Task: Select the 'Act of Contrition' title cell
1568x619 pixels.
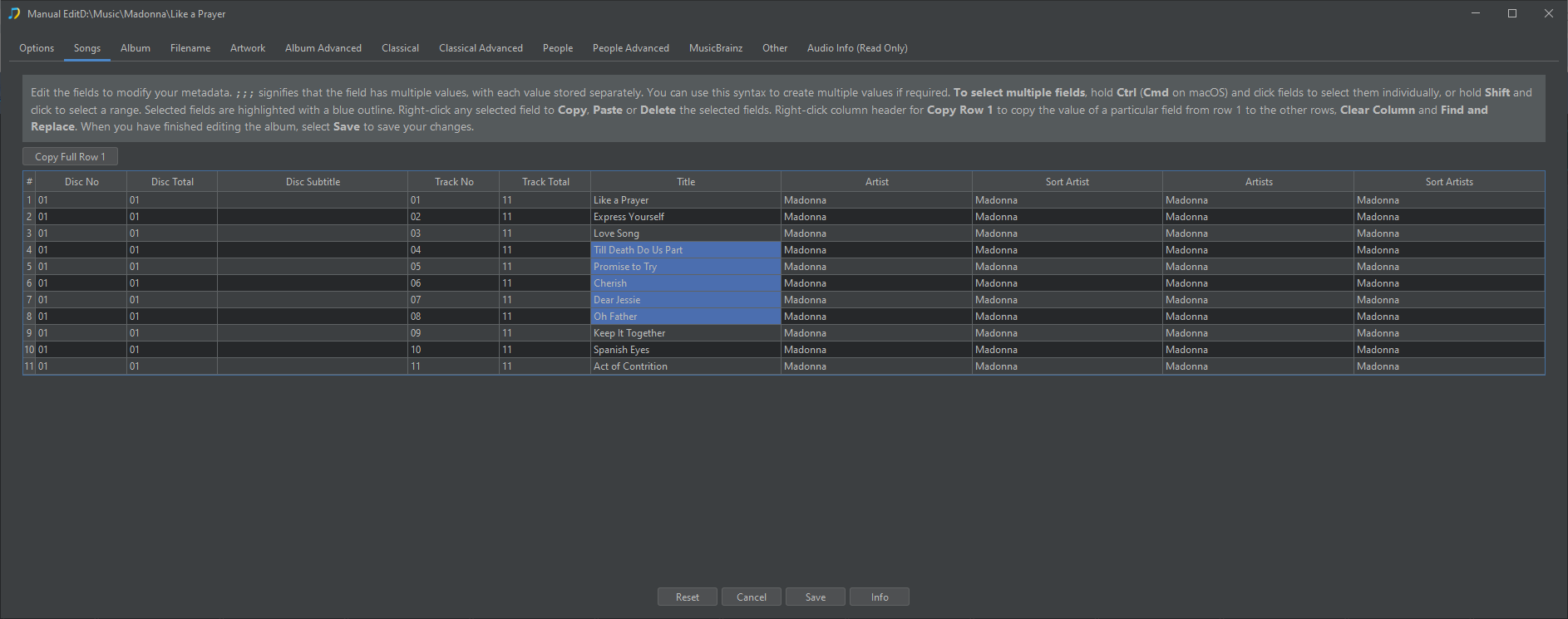Action: [686, 366]
